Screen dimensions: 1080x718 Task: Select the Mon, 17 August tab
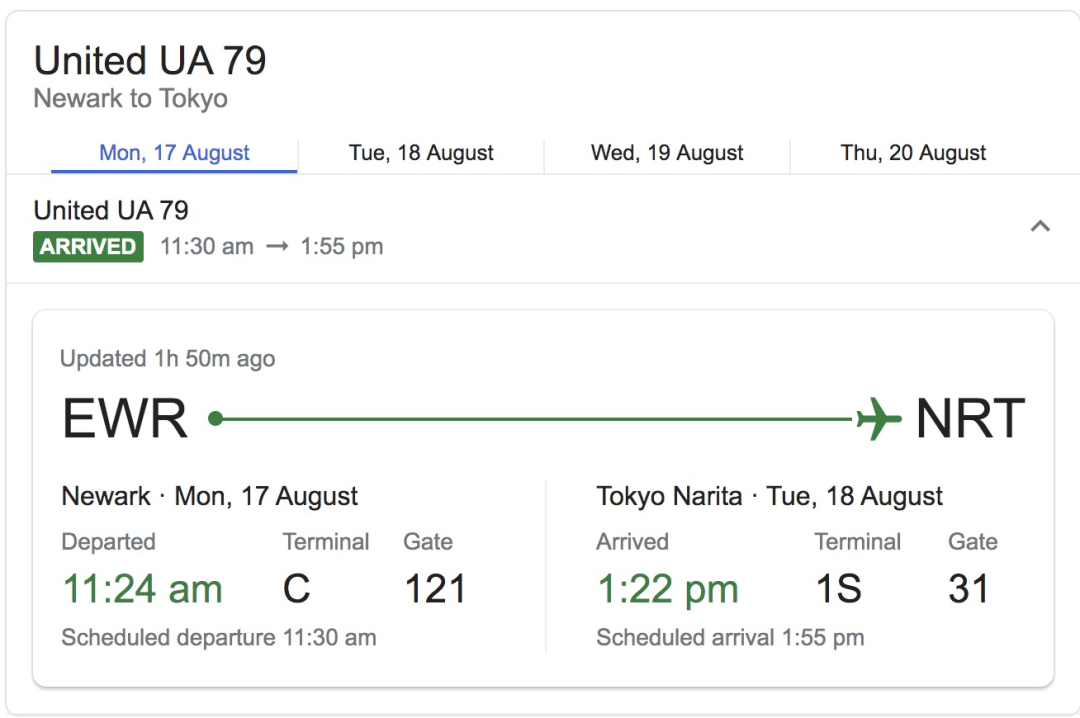tap(174, 153)
